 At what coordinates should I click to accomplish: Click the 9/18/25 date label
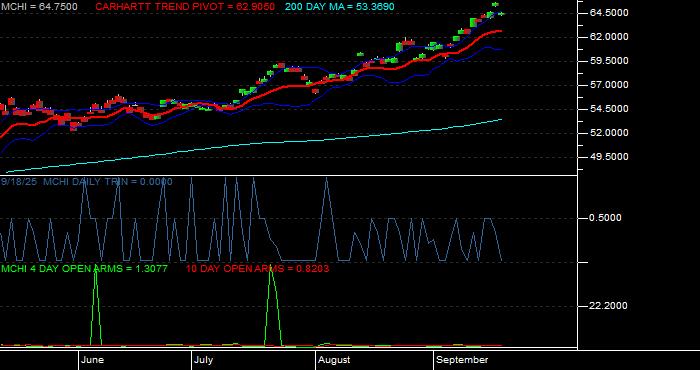pyautogui.click(x=20, y=182)
